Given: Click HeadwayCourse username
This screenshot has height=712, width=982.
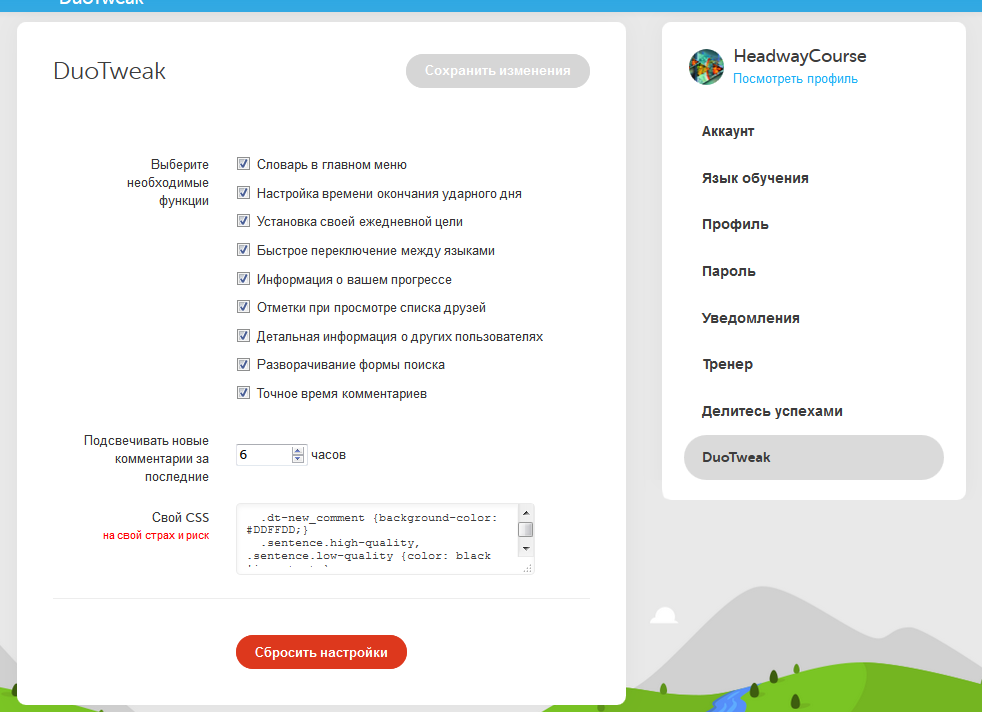Looking at the screenshot, I should point(800,56).
